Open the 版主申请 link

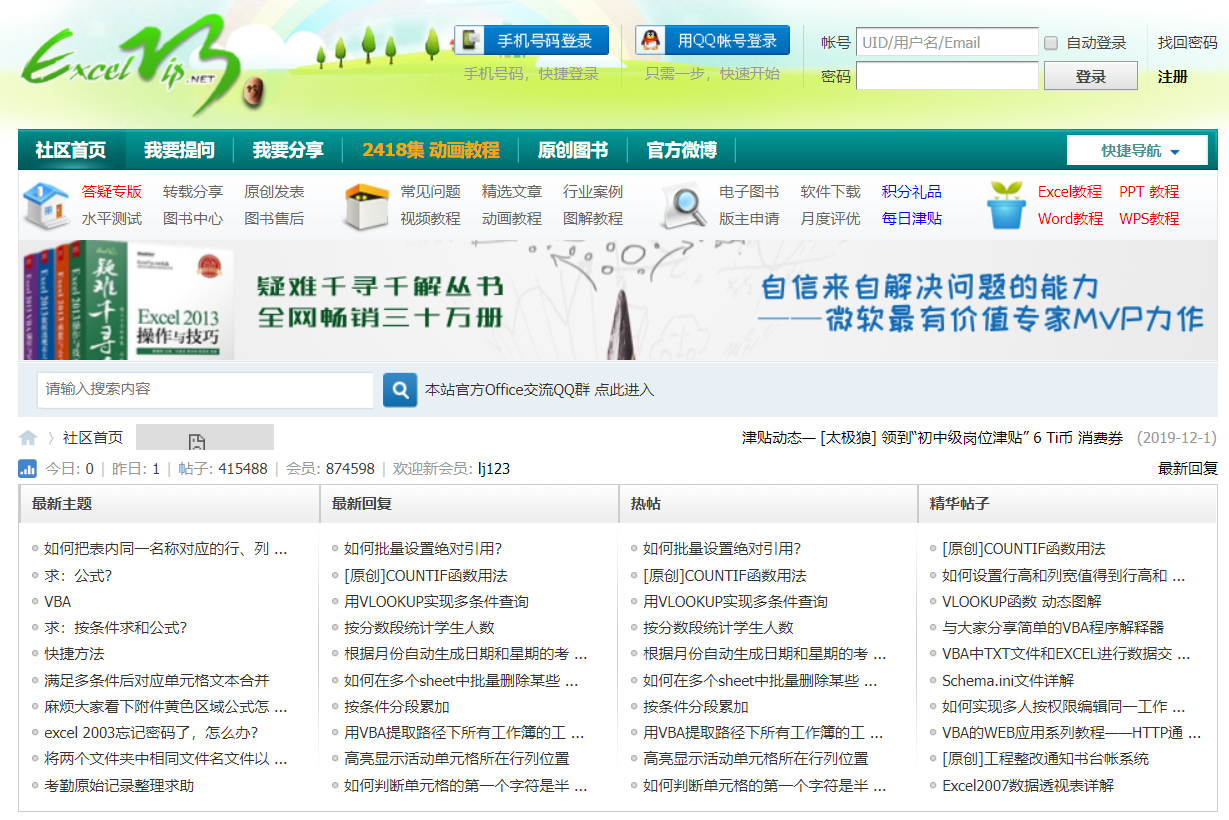[749, 218]
